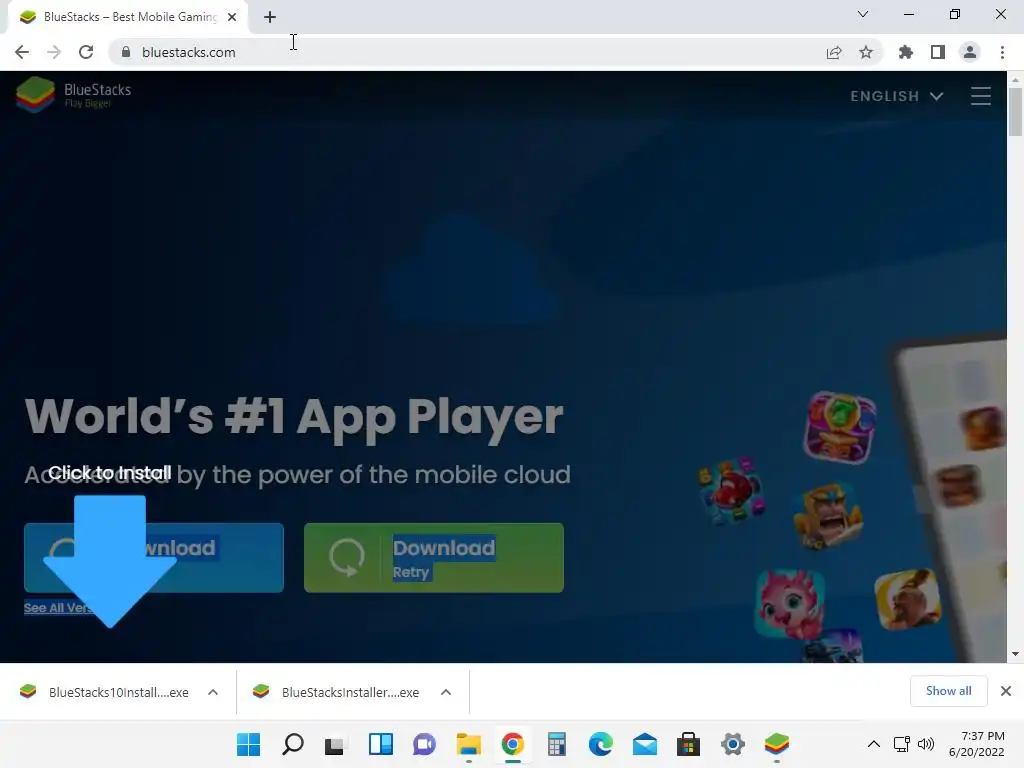Open Settings gear in taskbar
This screenshot has width=1024, height=768.
733,744
